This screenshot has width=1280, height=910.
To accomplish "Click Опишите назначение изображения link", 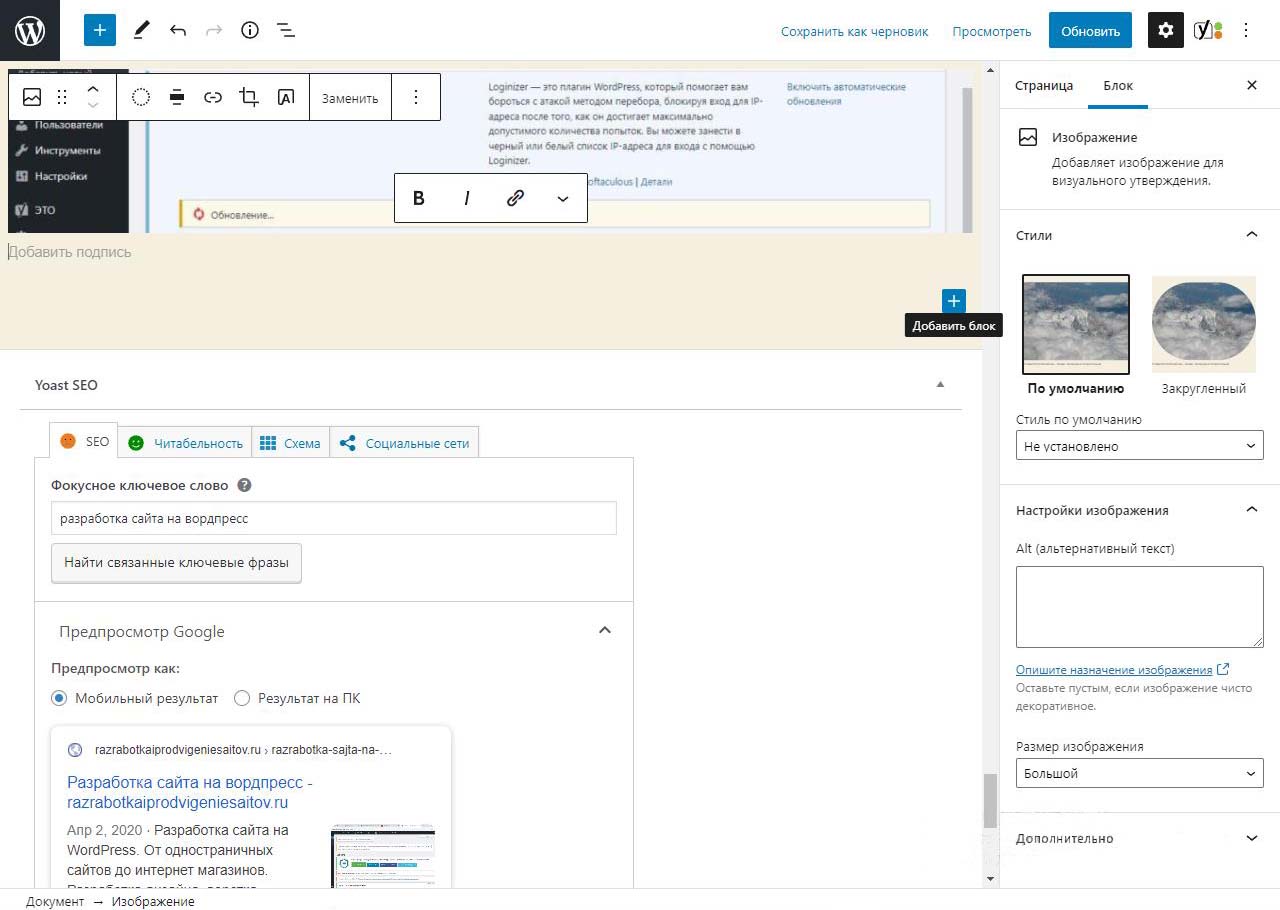I will pos(1114,670).
